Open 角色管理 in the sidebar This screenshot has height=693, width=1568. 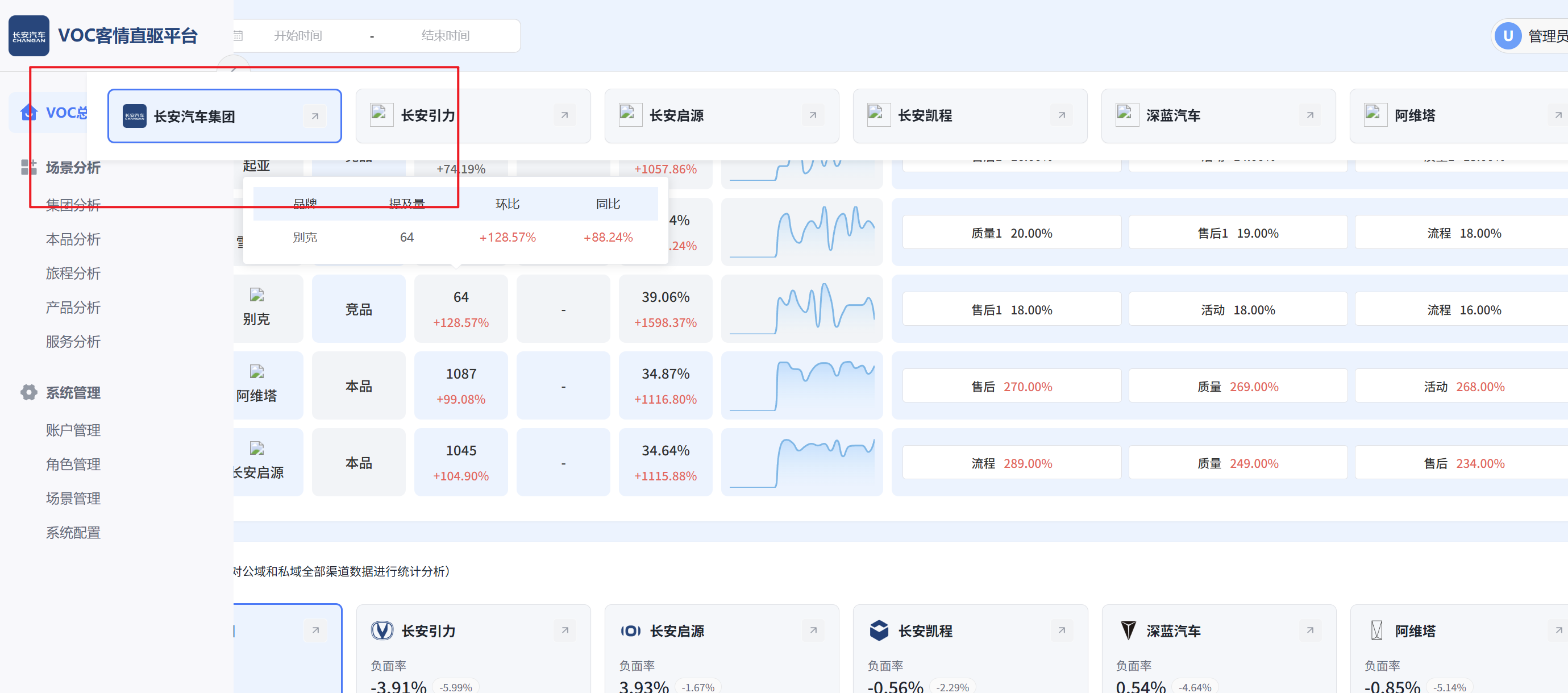(x=73, y=464)
